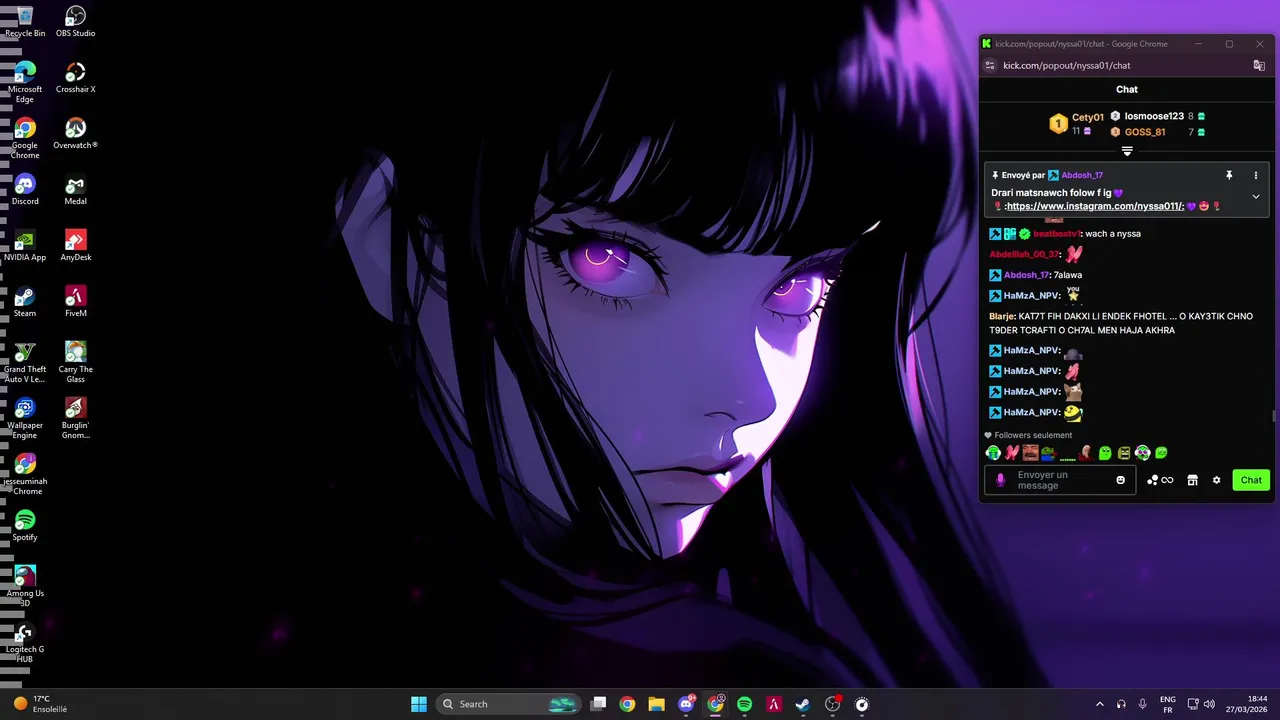The image size is (1280, 720).
Task: Open Logitech G HUB desktop shortcut
Action: click(25, 642)
